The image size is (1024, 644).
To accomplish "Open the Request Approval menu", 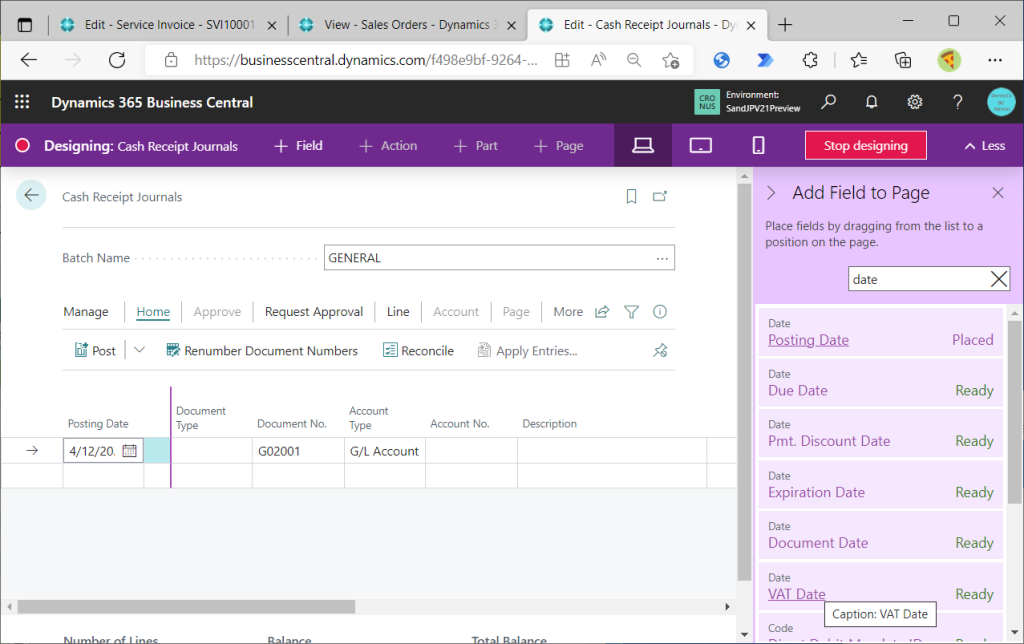I will tap(313, 312).
